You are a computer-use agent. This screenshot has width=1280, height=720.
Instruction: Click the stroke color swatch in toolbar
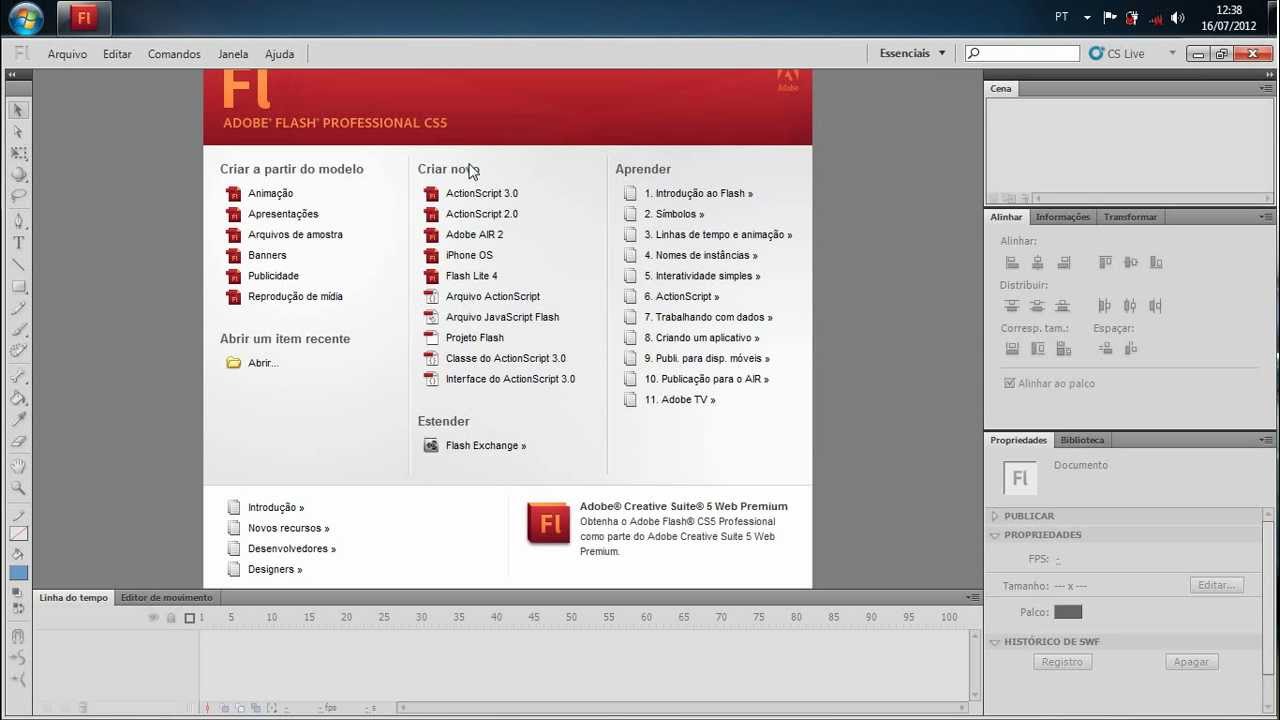click(x=19, y=533)
